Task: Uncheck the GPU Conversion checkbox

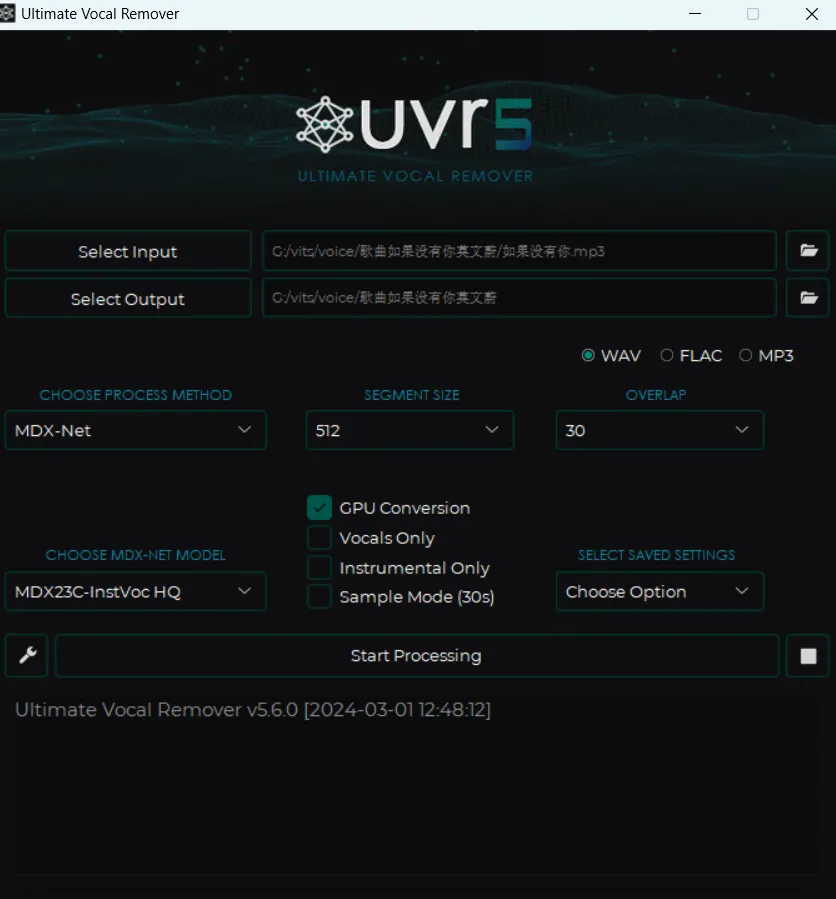Action: pos(319,507)
